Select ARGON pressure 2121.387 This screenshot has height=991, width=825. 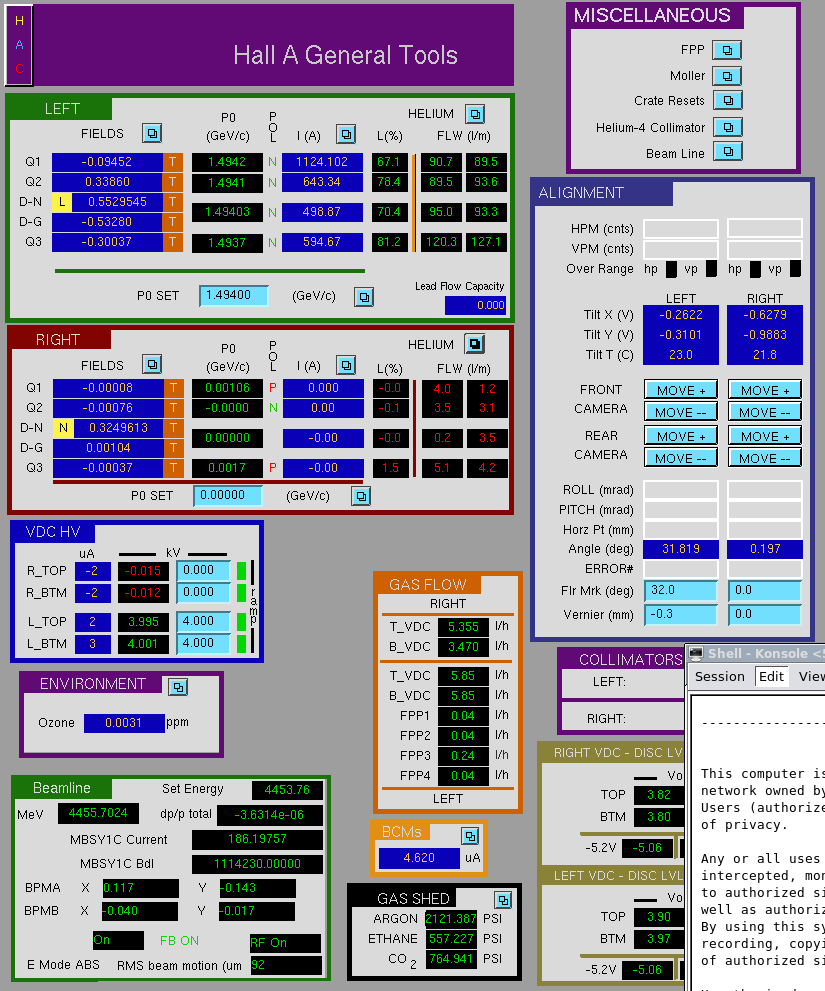pyautogui.click(x=451, y=919)
